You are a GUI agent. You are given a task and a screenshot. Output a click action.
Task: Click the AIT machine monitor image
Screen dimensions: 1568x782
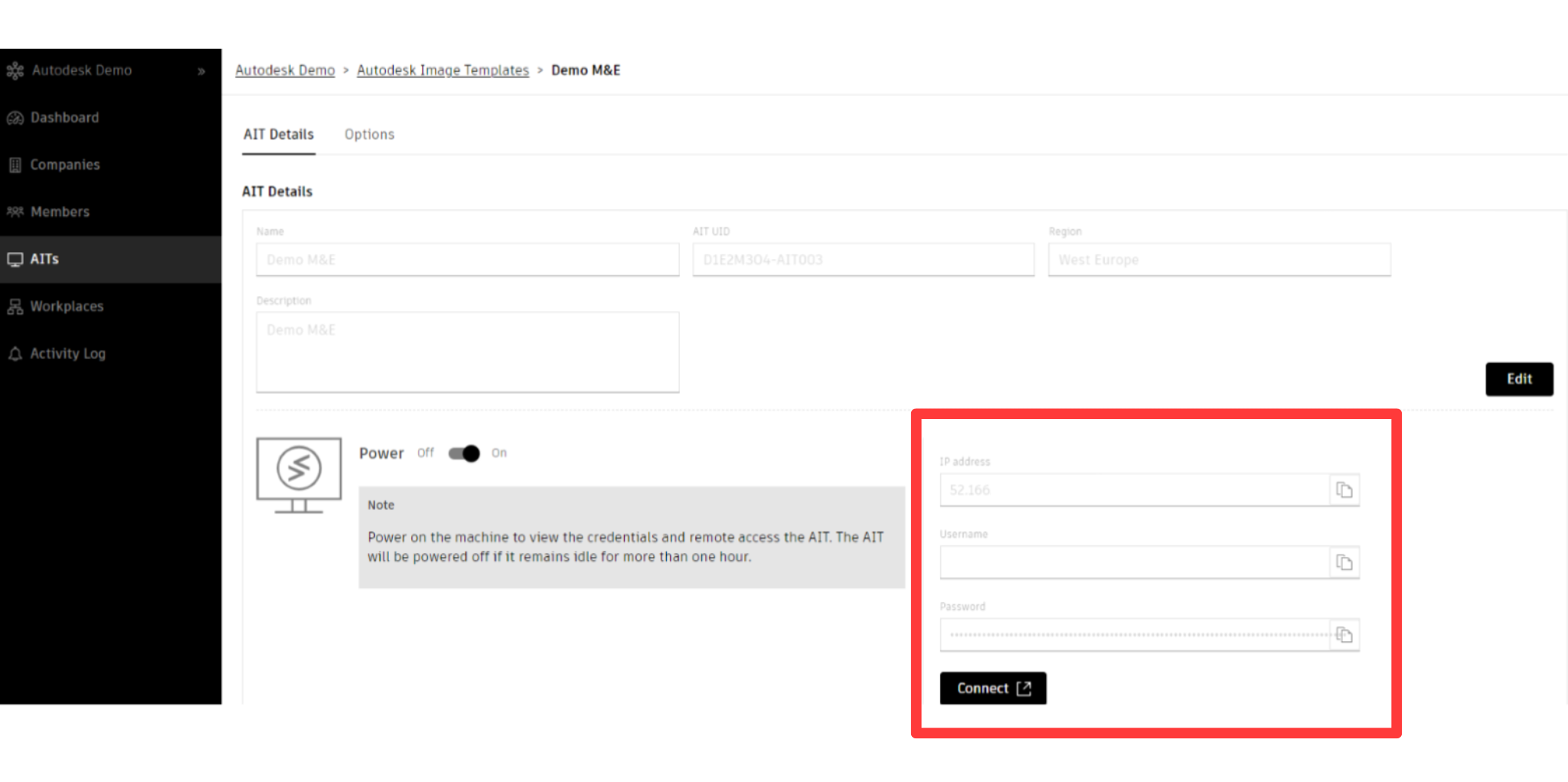[x=299, y=476]
